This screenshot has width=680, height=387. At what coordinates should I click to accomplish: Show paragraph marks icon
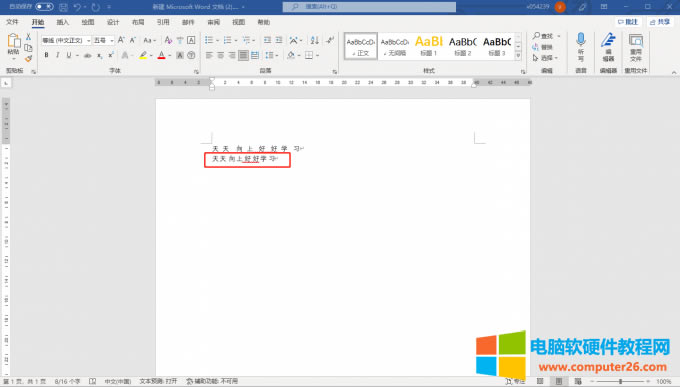click(x=330, y=40)
